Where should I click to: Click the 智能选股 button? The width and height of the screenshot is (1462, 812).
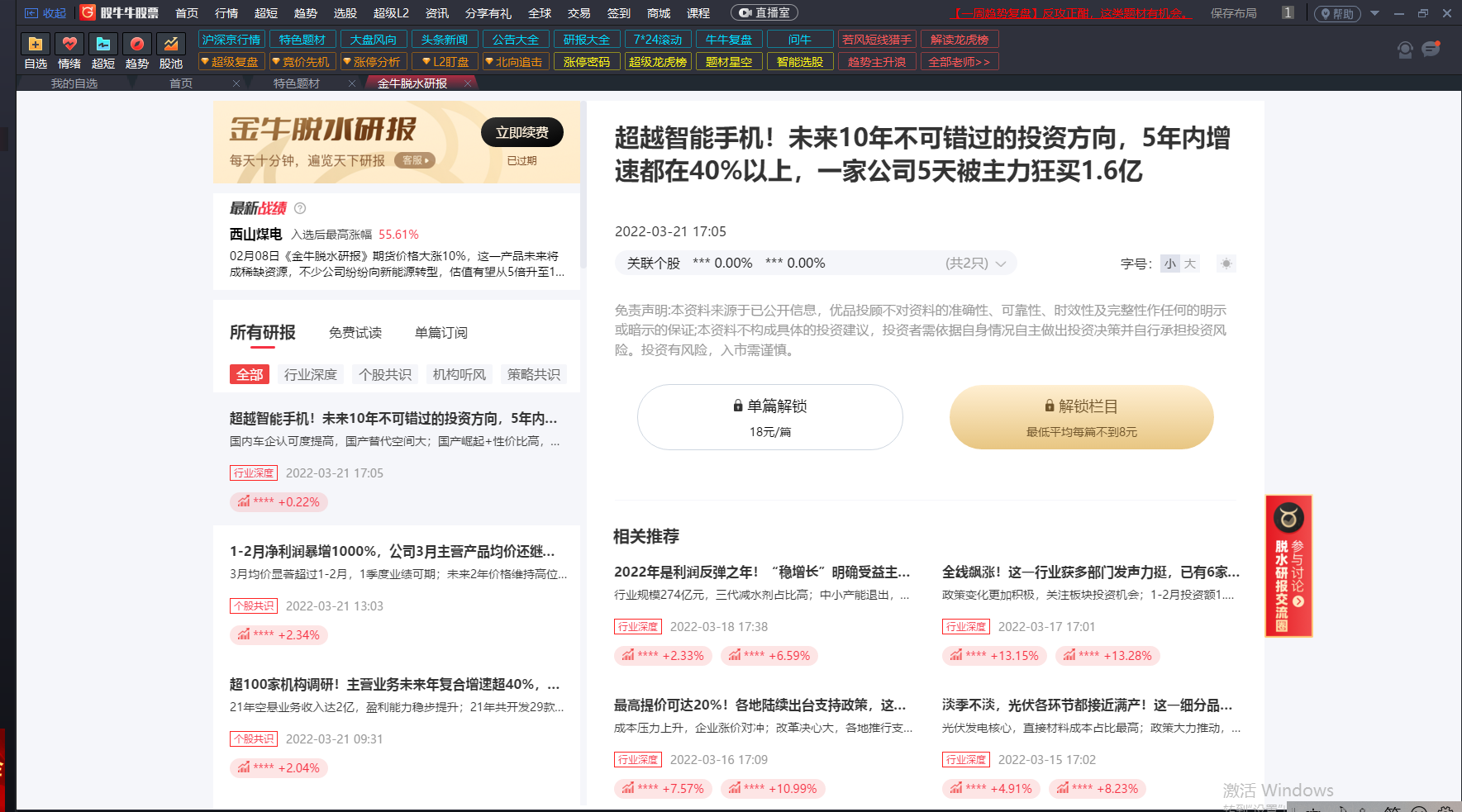click(x=800, y=62)
